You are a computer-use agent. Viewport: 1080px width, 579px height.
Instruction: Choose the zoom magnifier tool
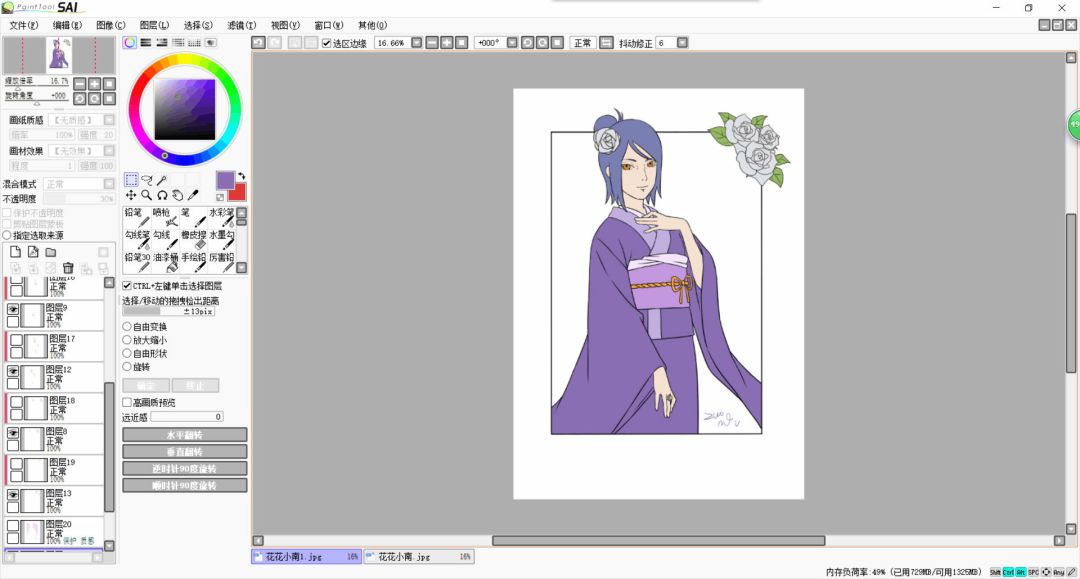coord(146,195)
